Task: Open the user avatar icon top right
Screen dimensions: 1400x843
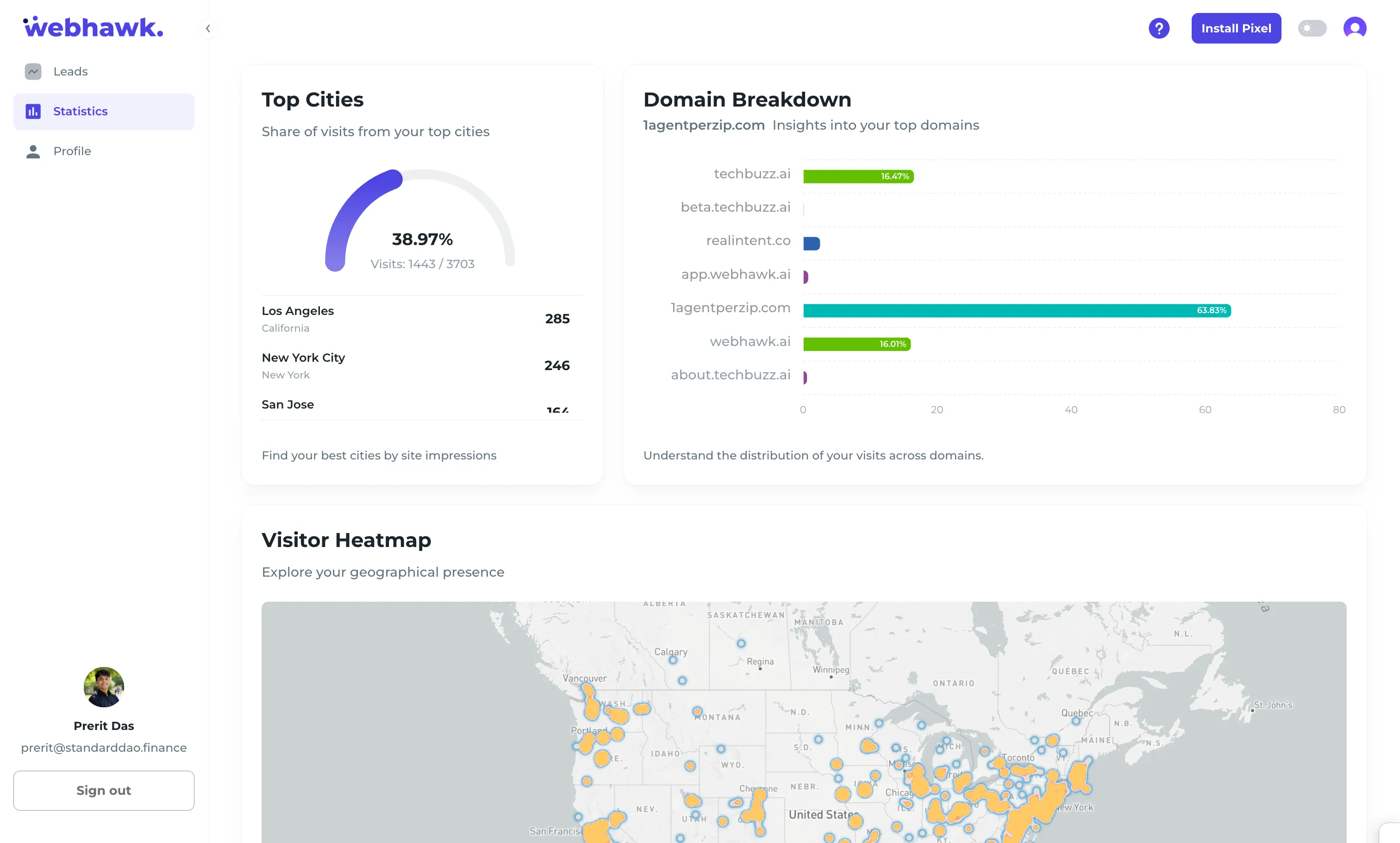Action: pos(1355,28)
